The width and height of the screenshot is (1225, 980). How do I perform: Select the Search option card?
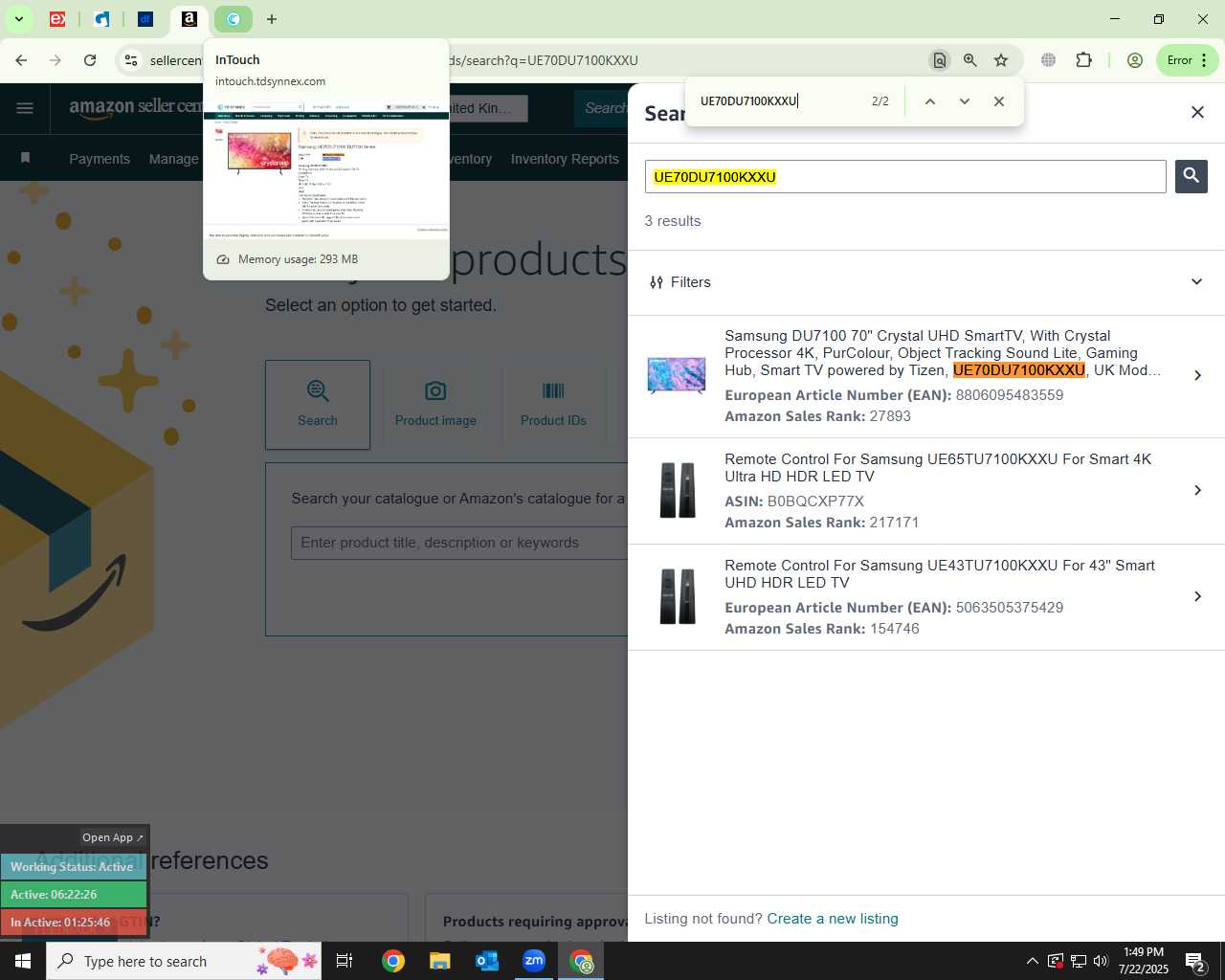click(318, 405)
